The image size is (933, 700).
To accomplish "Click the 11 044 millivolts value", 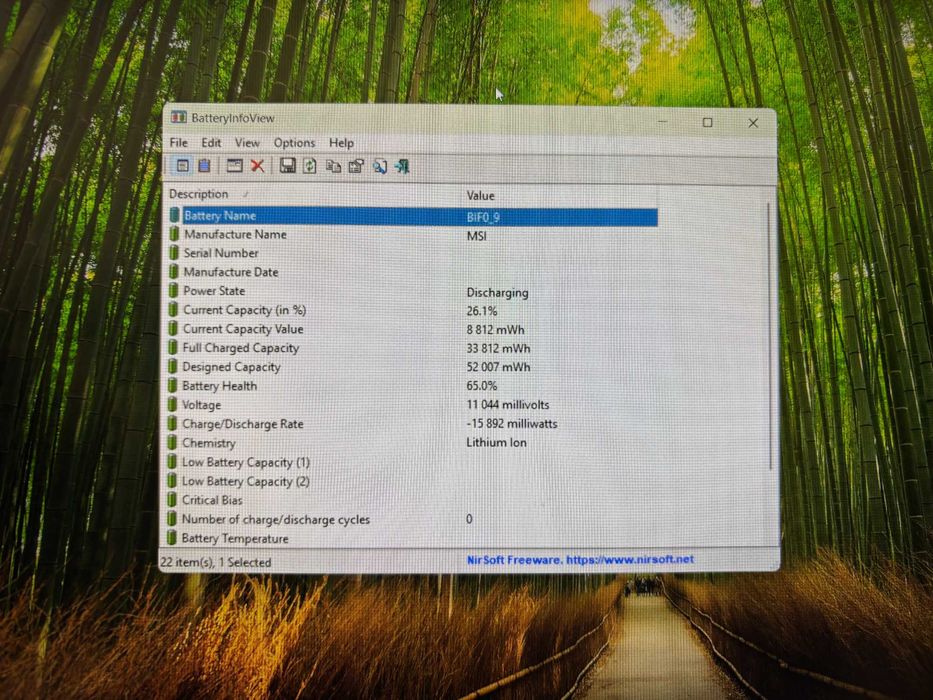I will coord(508,405).
